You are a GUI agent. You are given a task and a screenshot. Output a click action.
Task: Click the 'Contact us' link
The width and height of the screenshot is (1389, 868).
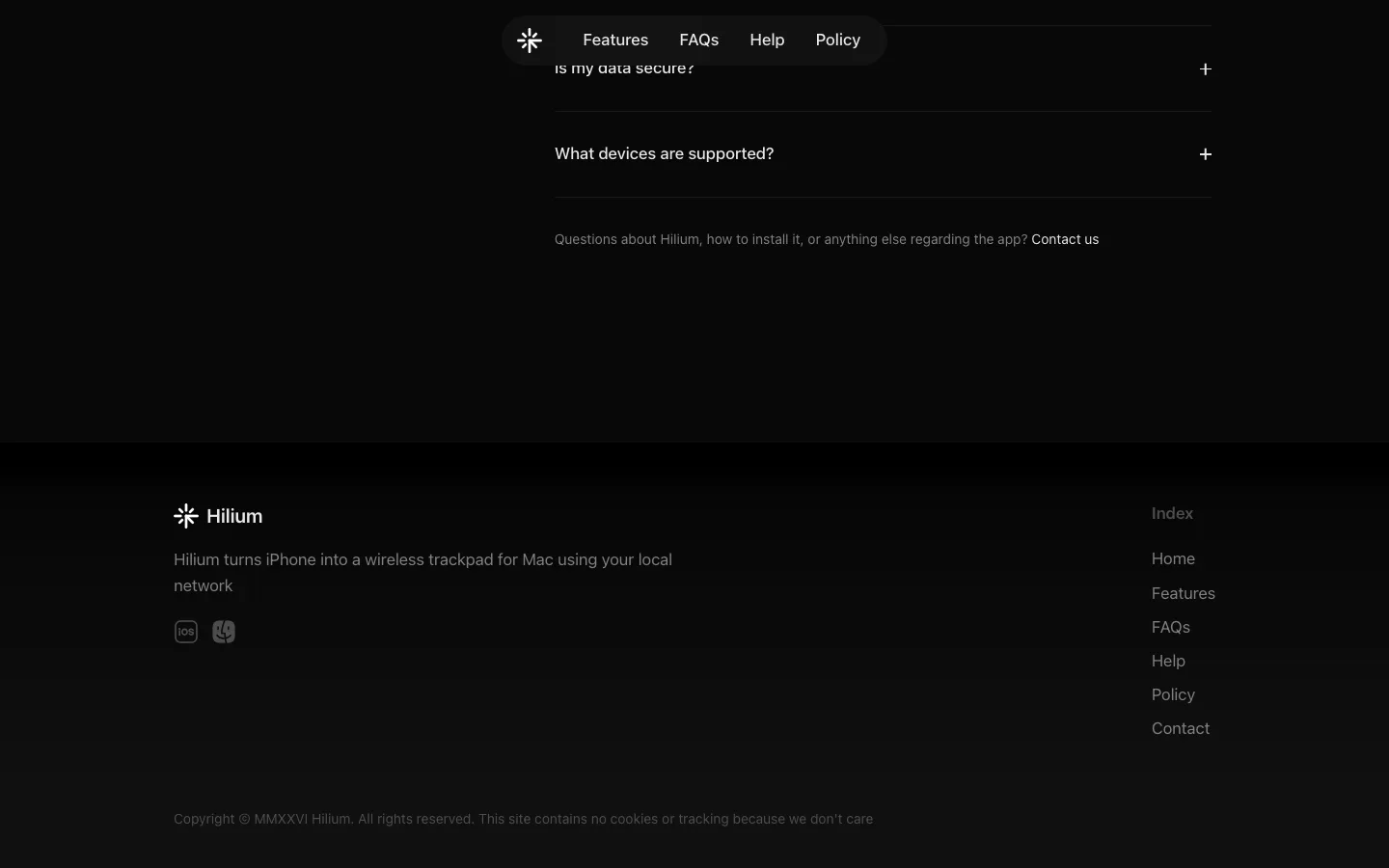pyautogui.click(x=1065, y=239)
